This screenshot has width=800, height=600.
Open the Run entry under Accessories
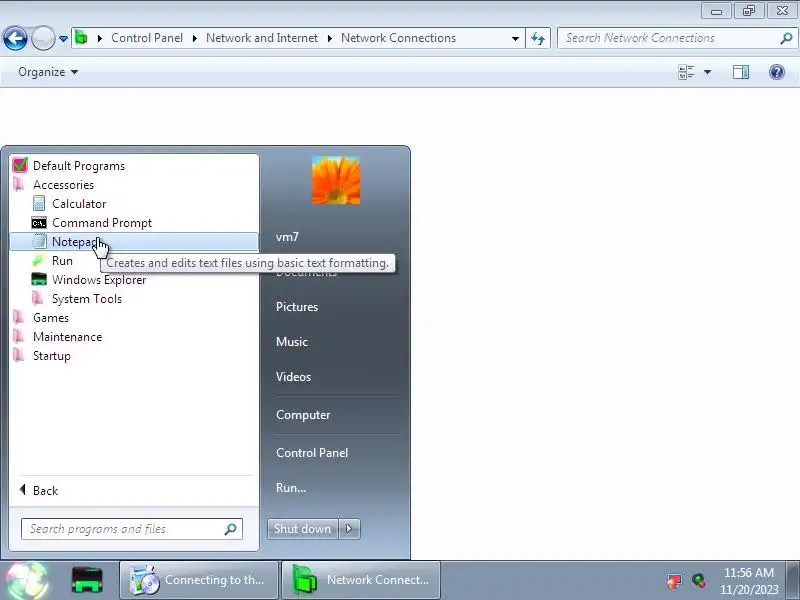coord(62,261)
